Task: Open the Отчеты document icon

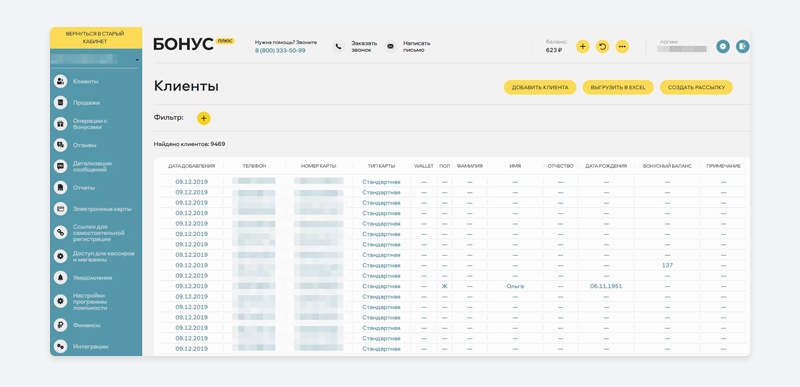Action: [61, 188]
